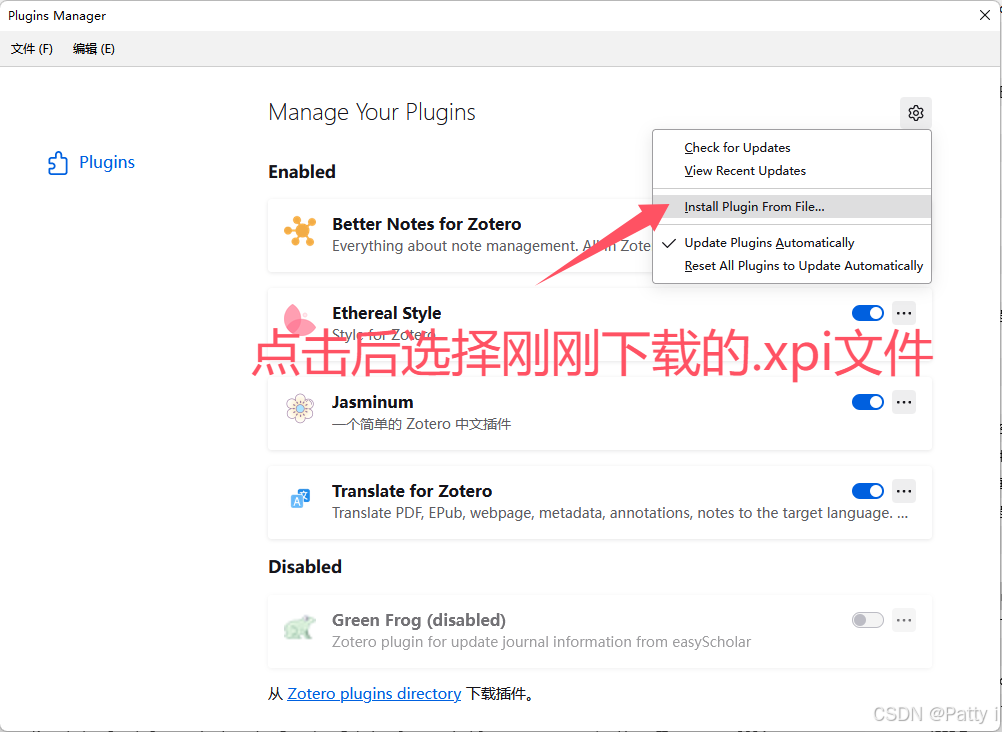Click the Green Frog (disabled) title
This screenshot has height=732, width=1002.
[419, 620]
